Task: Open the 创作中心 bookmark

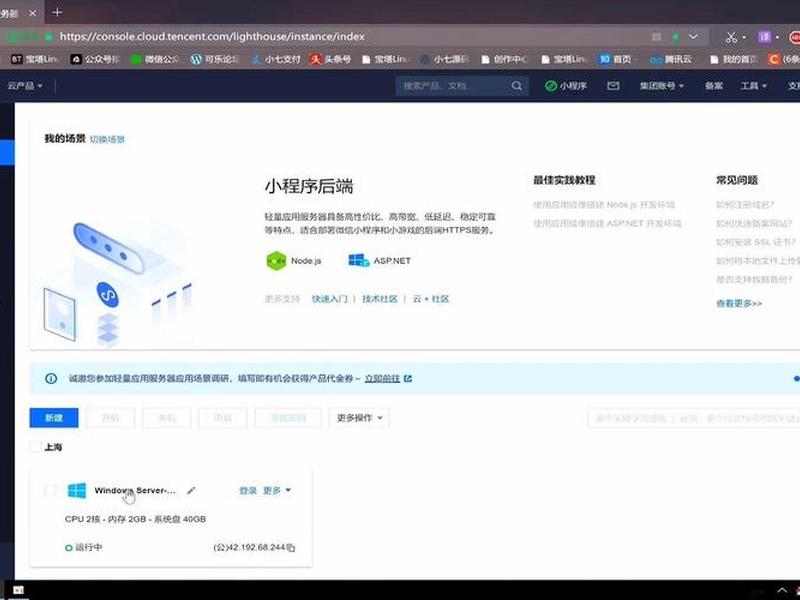Action: (x=505, y=59)
